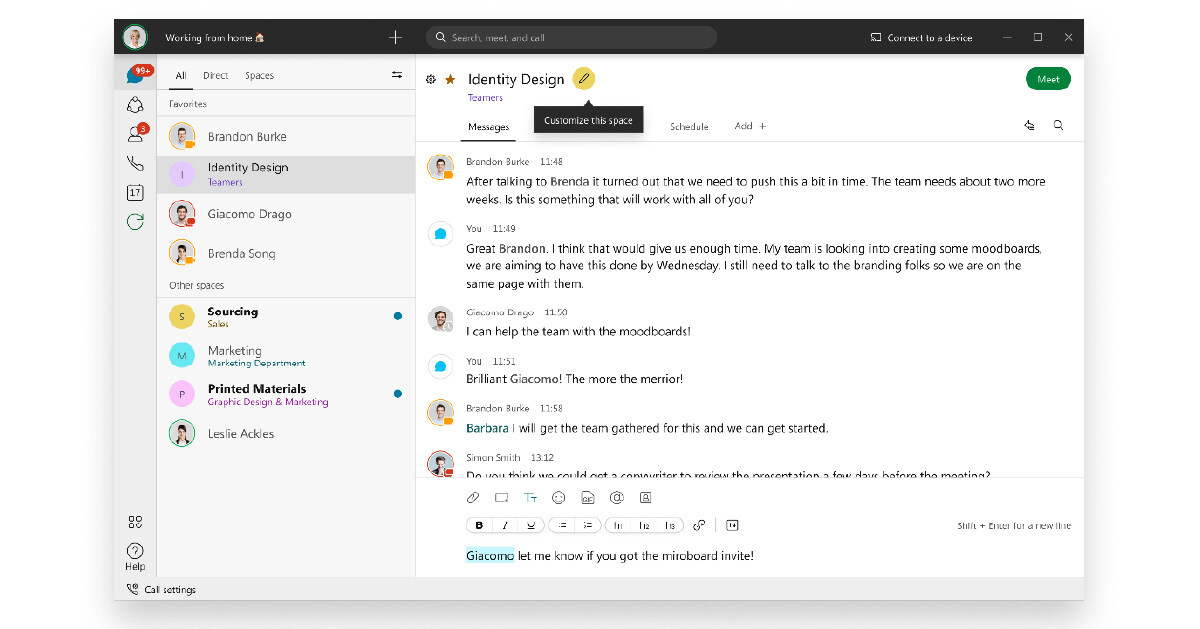Start a meeting with the Meet button

click(1048, 78)
